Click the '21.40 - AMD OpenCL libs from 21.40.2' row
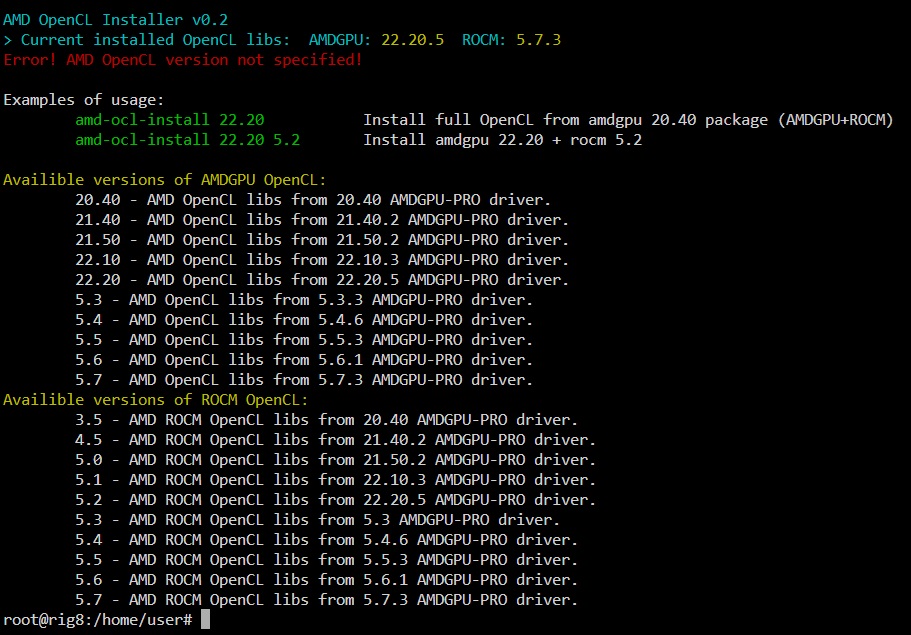 (322, 220)
